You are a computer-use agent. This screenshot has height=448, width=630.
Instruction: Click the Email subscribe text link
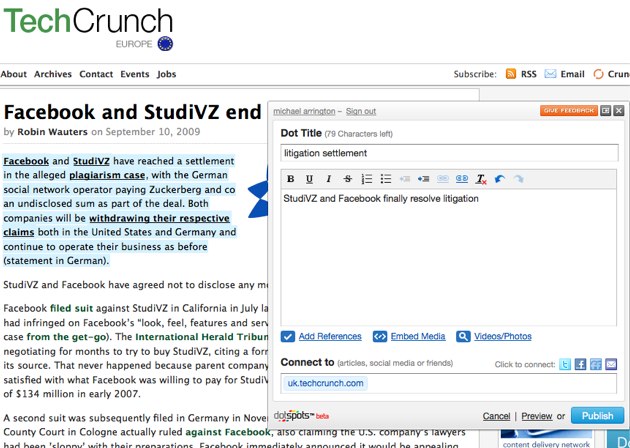pos(573,74)
